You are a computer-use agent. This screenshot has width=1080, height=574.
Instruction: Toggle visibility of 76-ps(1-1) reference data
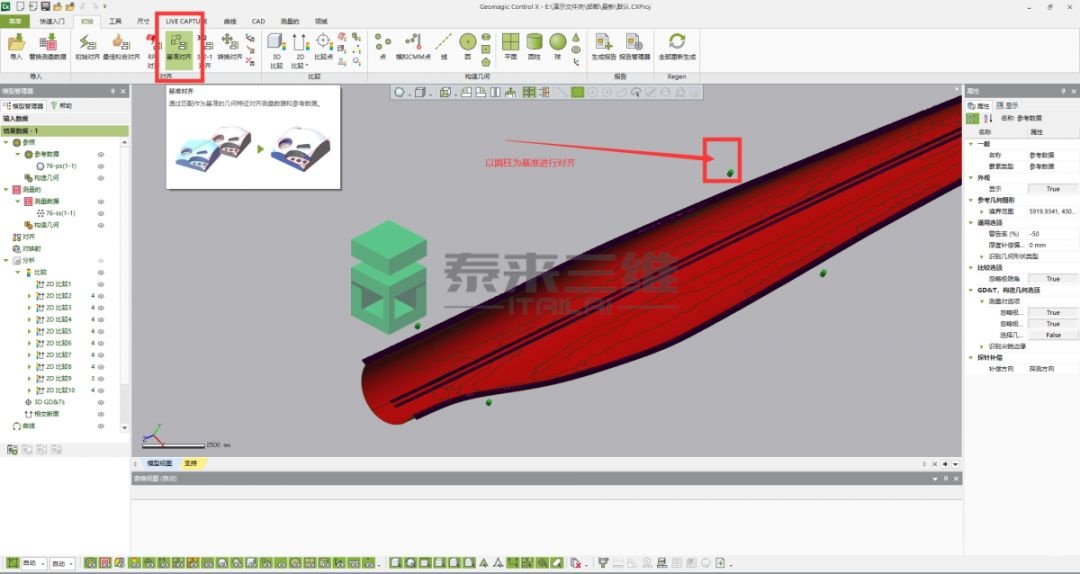click(101, 166)
